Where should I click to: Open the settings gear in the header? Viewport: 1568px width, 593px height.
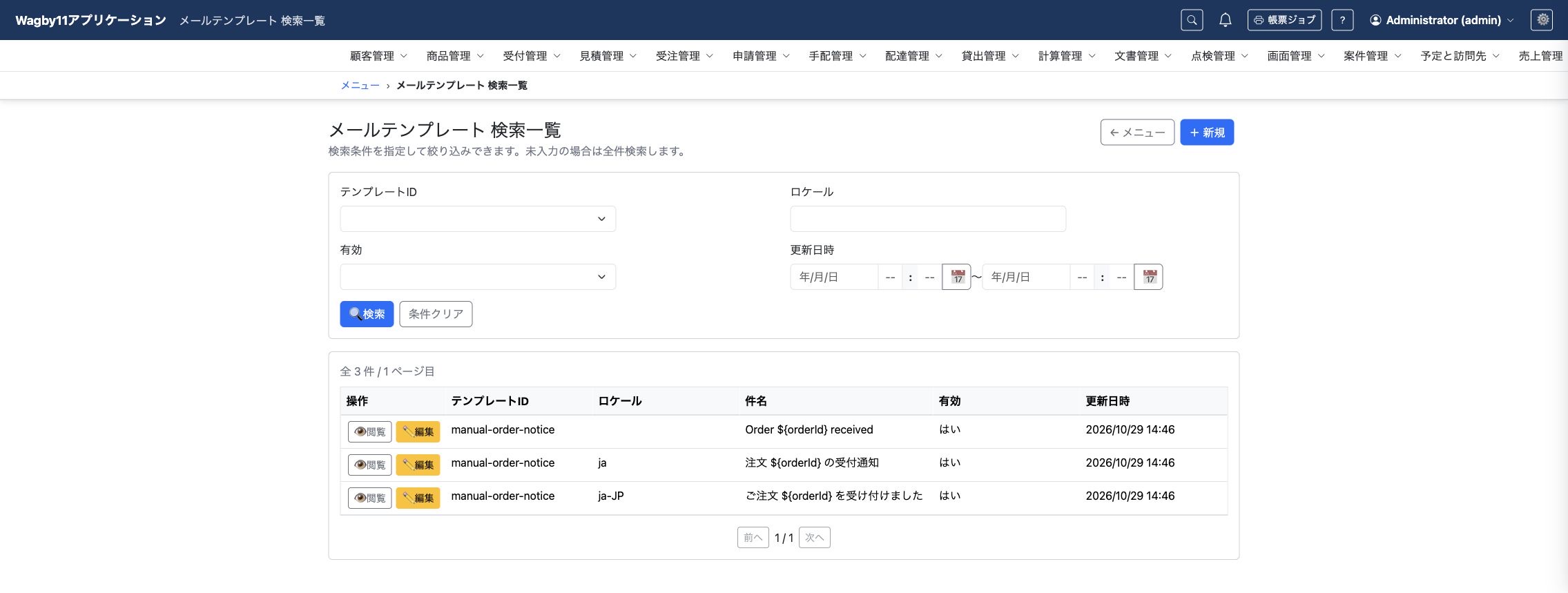(1542, 20)
